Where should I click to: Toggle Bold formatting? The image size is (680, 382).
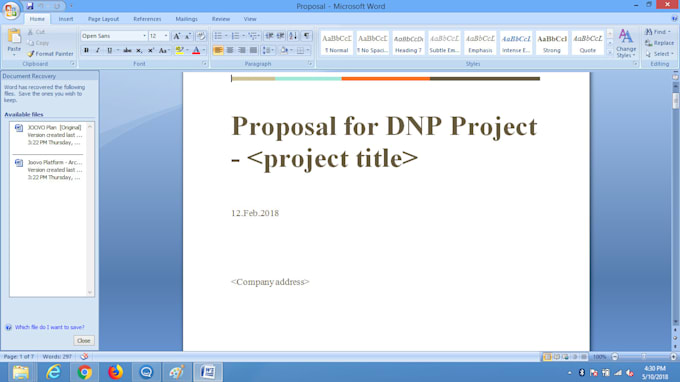[86, 50]
